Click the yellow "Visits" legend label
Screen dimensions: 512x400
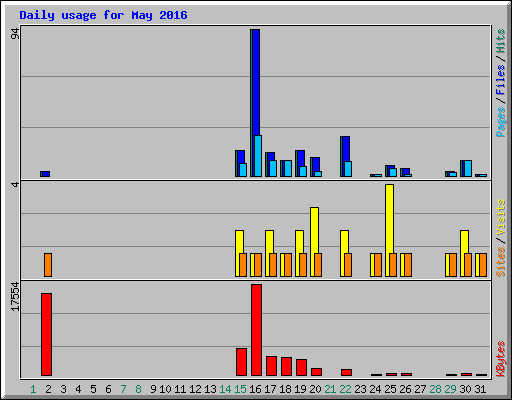(x=500, y=217)
